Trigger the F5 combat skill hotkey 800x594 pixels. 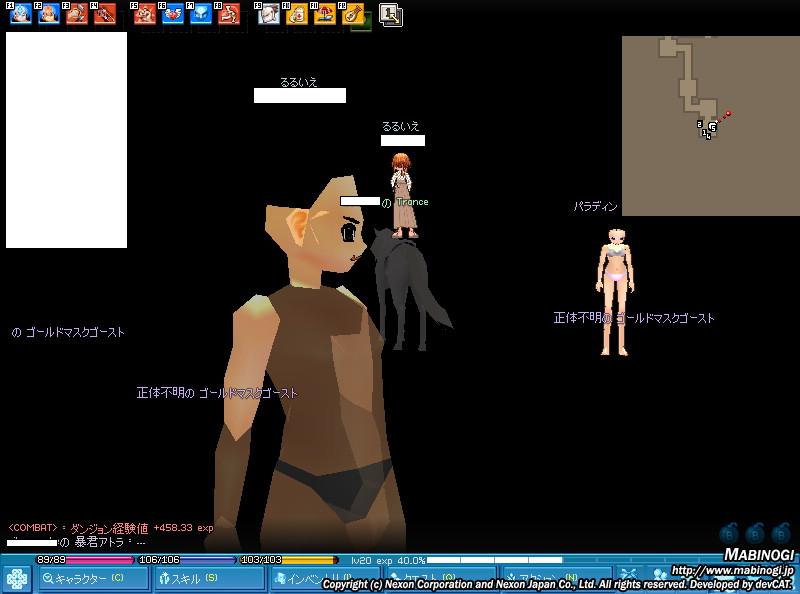tap(145, 14)
